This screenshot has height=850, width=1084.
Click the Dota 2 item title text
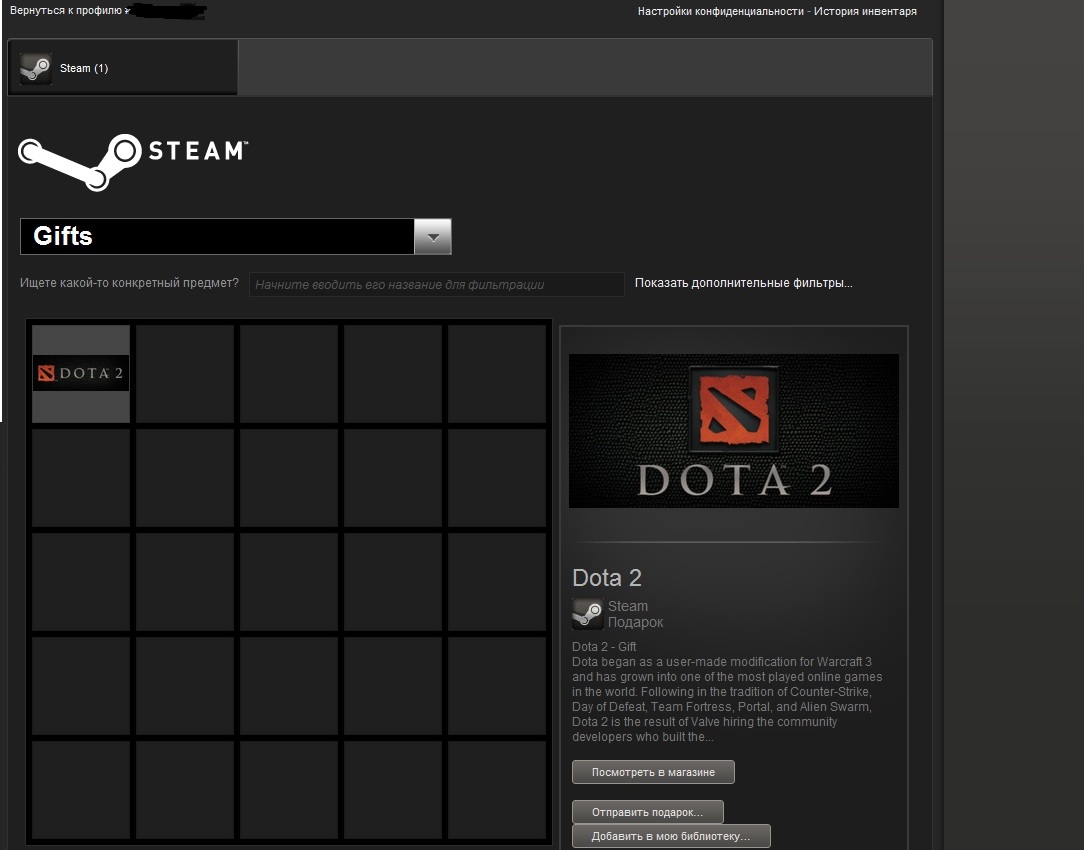607,578
